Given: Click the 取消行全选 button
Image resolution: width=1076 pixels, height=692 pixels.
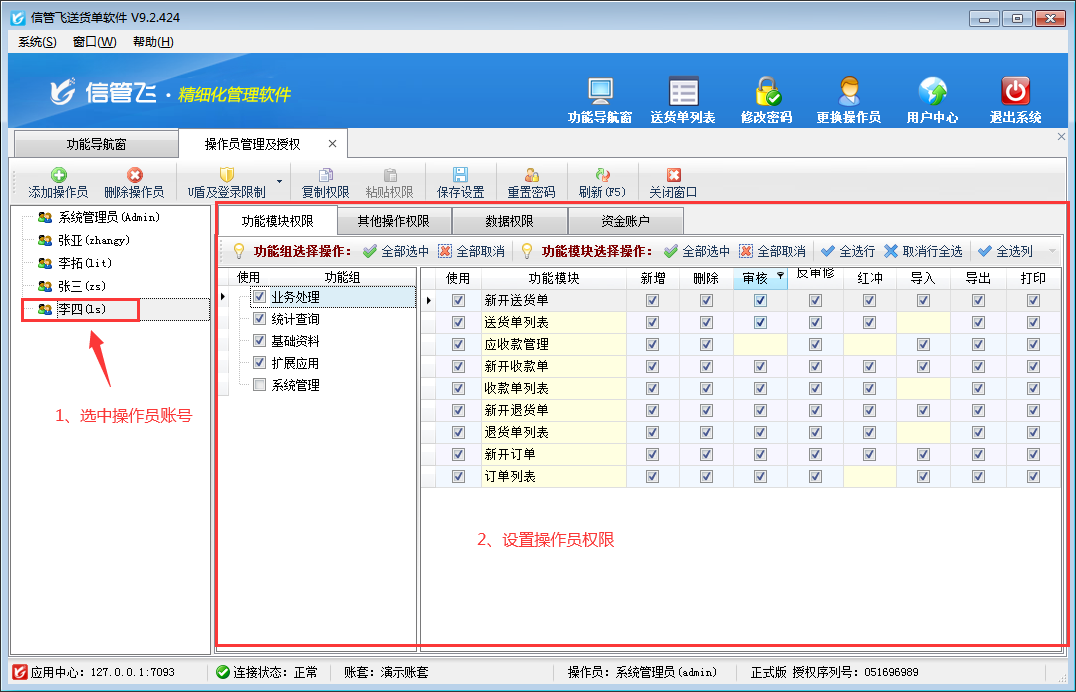Looking at the screenshot, I should [x=922, y=251].
